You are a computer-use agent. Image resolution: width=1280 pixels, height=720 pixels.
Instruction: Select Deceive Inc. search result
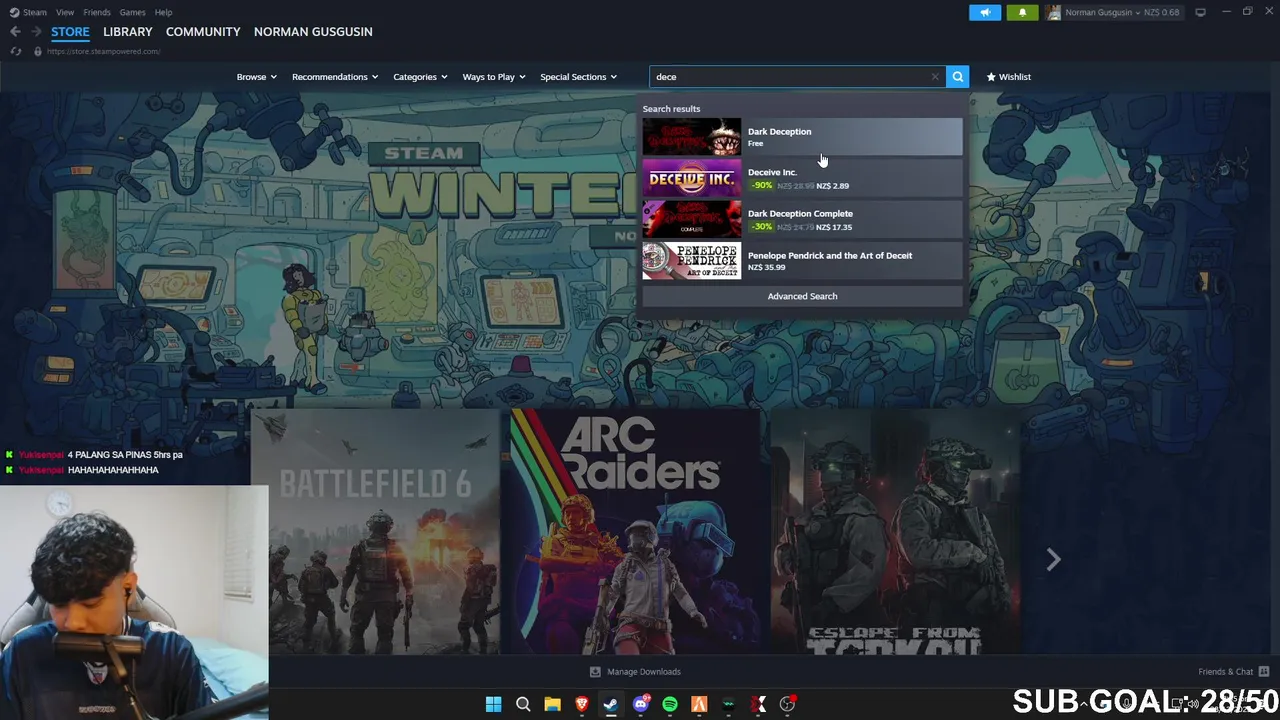pyautogui.click(x=802, y=178)
